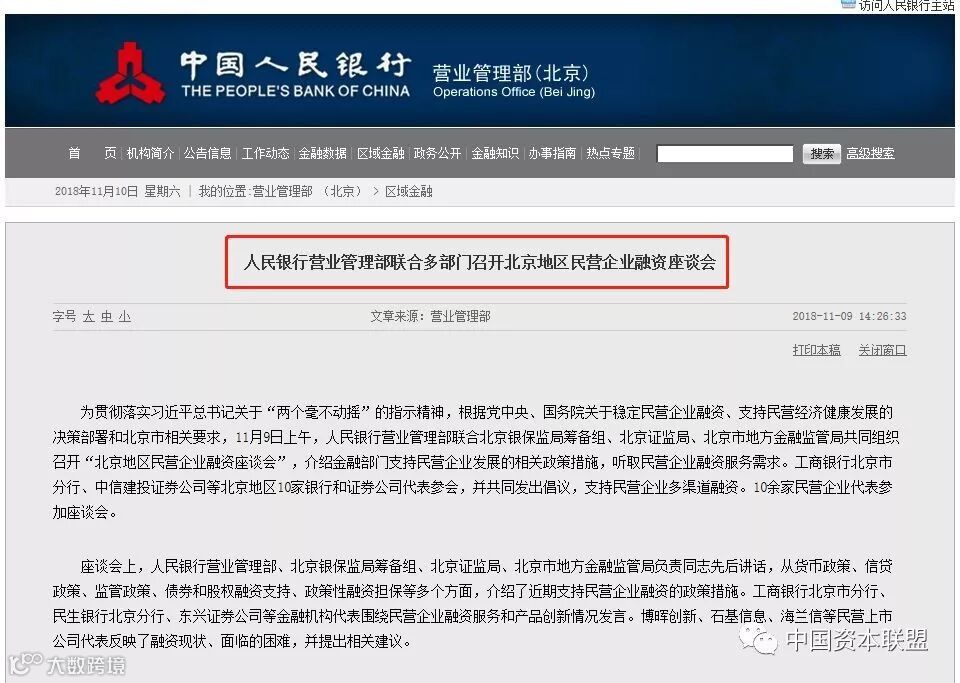Open the 首页 home menu item
Image resolution: width=960 pixels, height=683 pixels.
click(92, 153)
